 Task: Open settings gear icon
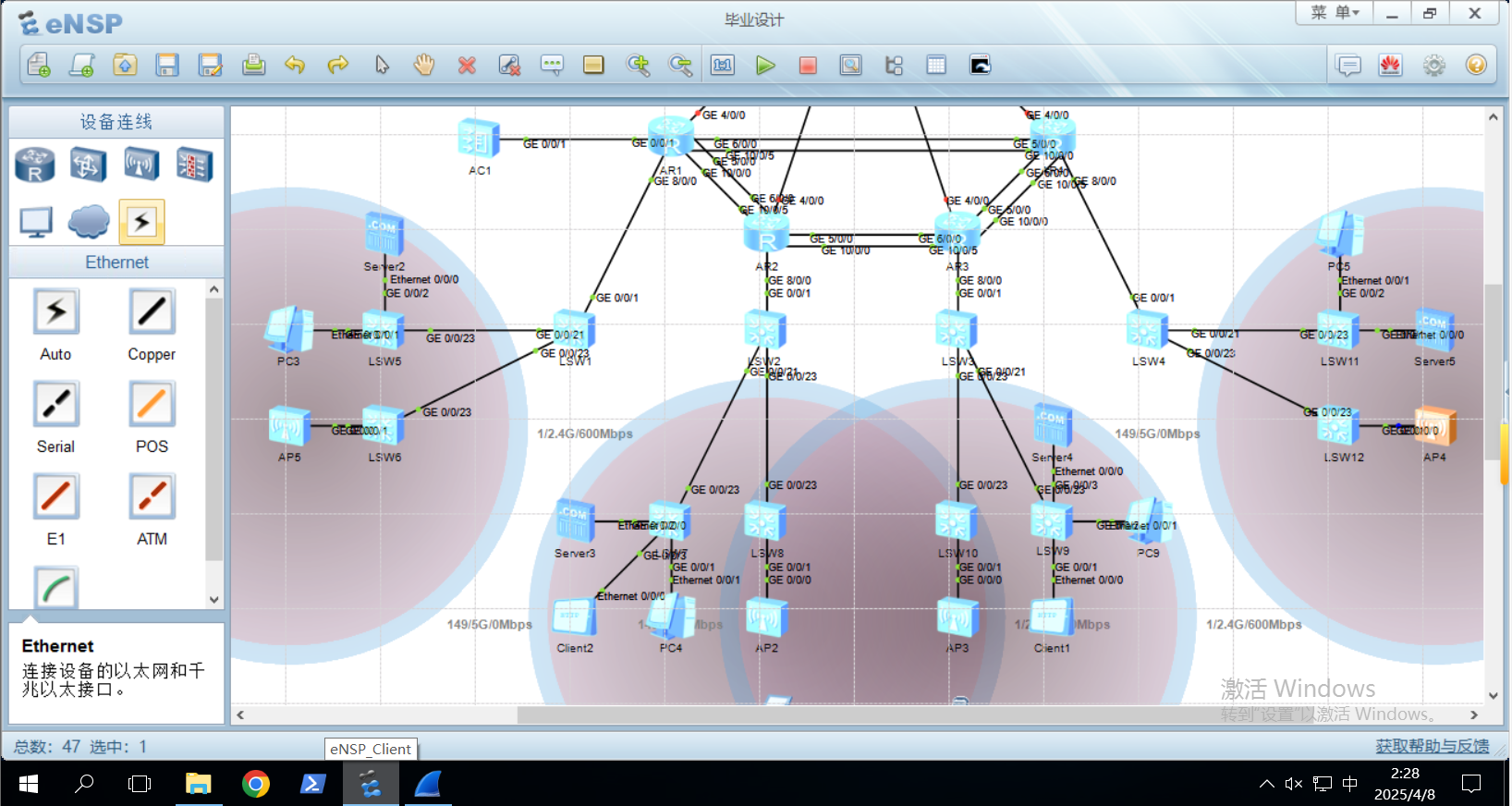click(1434, 65)
